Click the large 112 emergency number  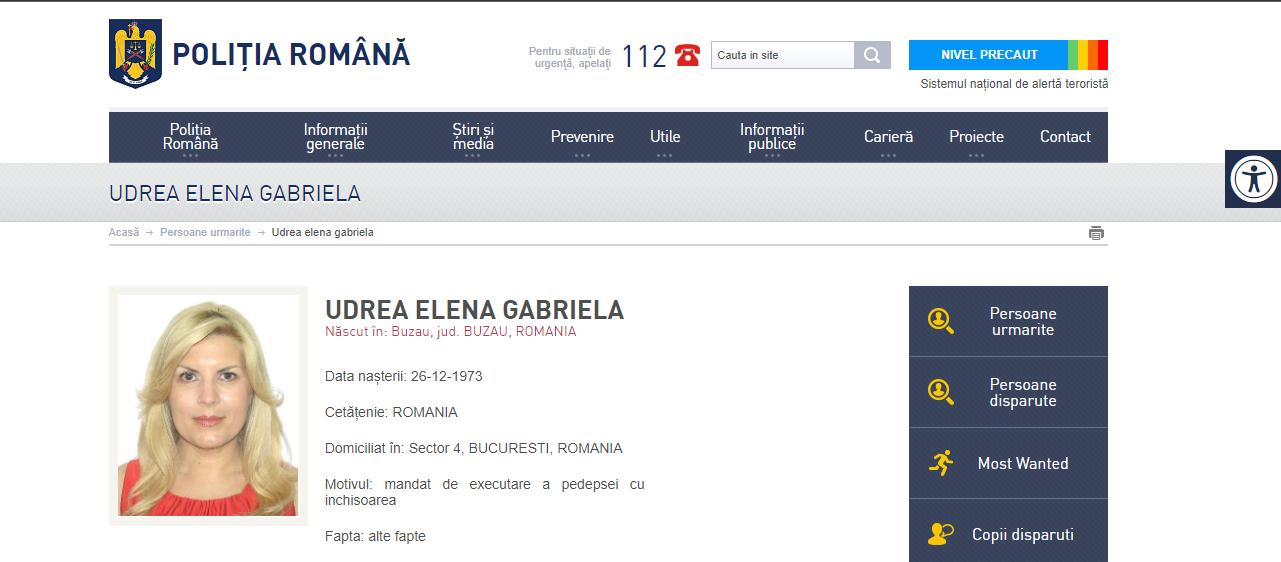click(644, 56)
